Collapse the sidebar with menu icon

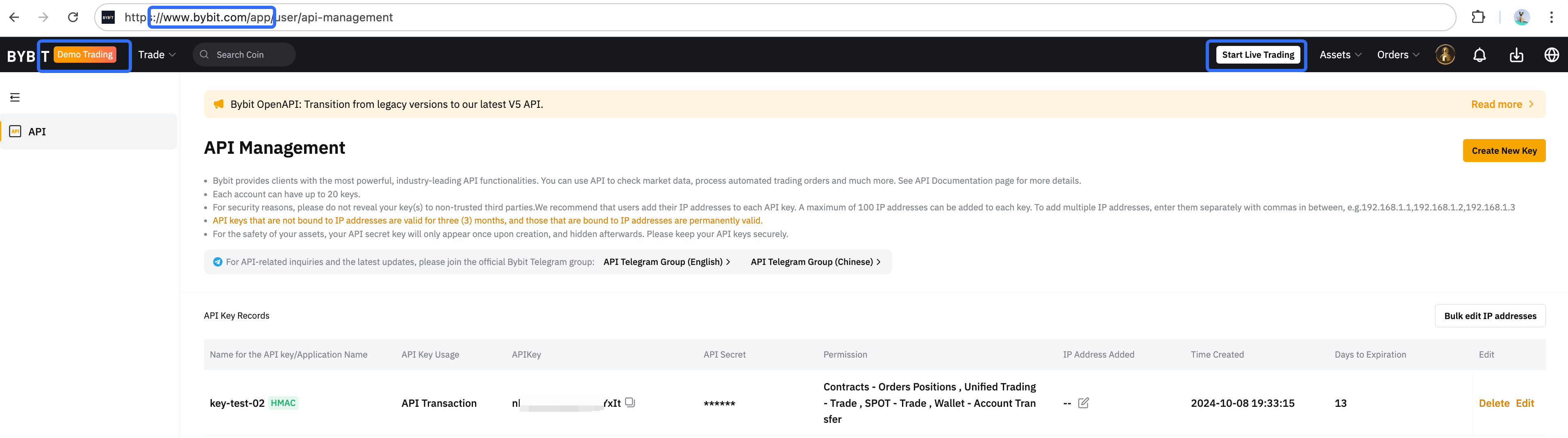coord(15,98)
